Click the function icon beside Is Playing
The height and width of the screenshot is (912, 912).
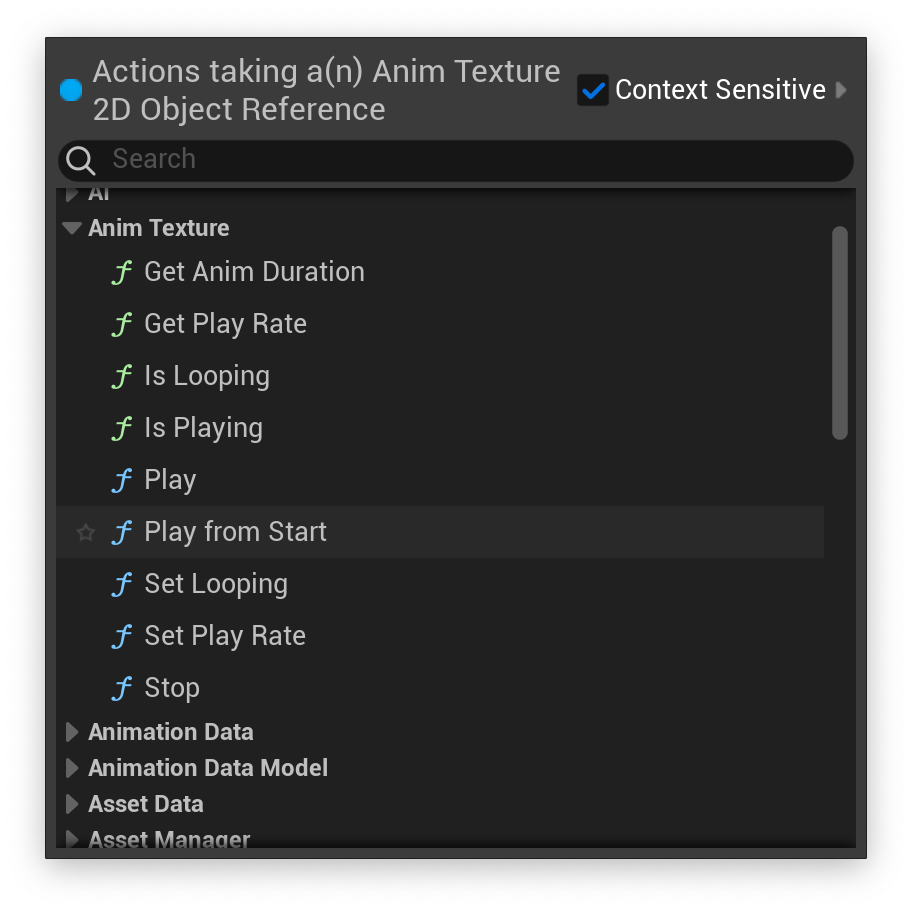click(x=122, y=428)
